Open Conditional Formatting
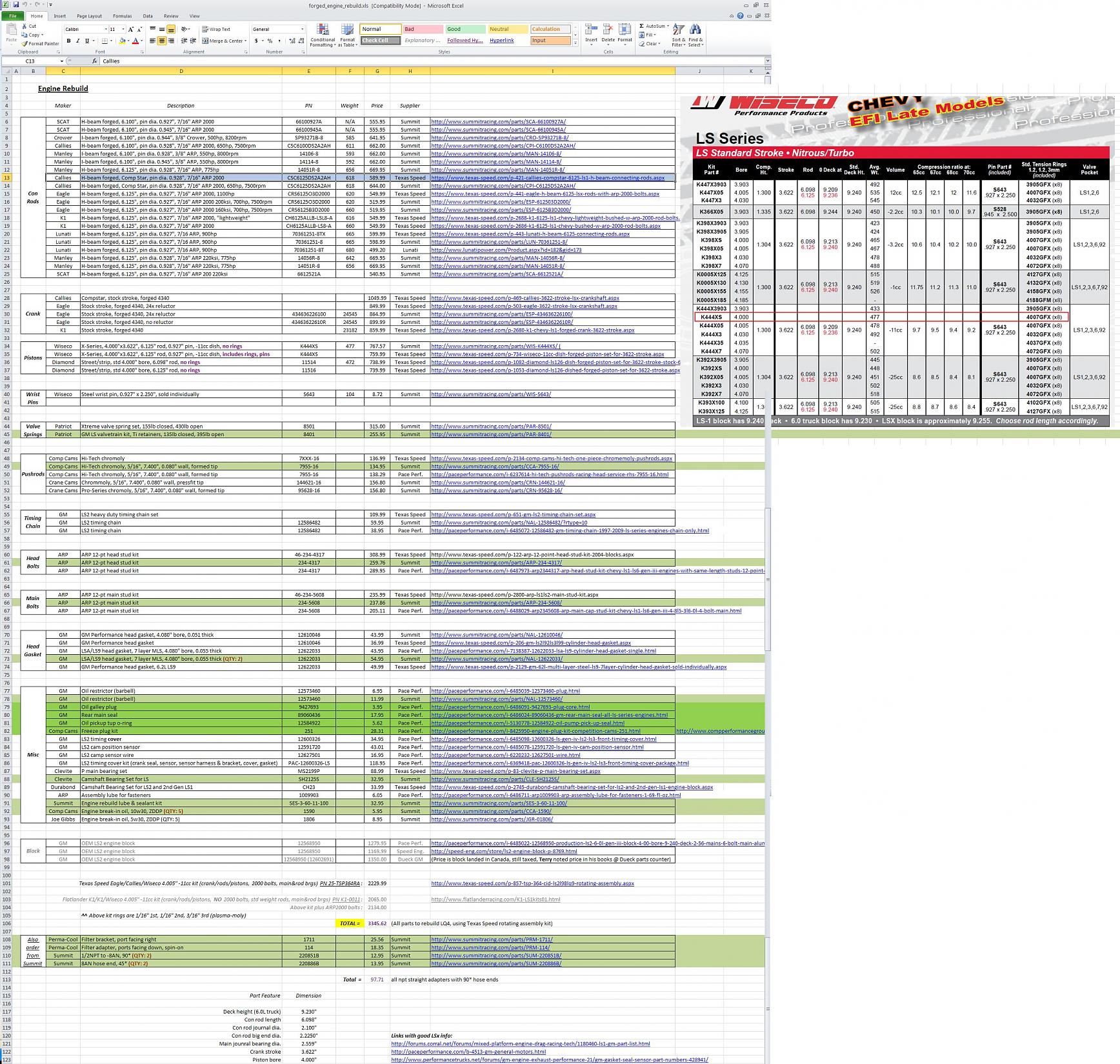 323,35
